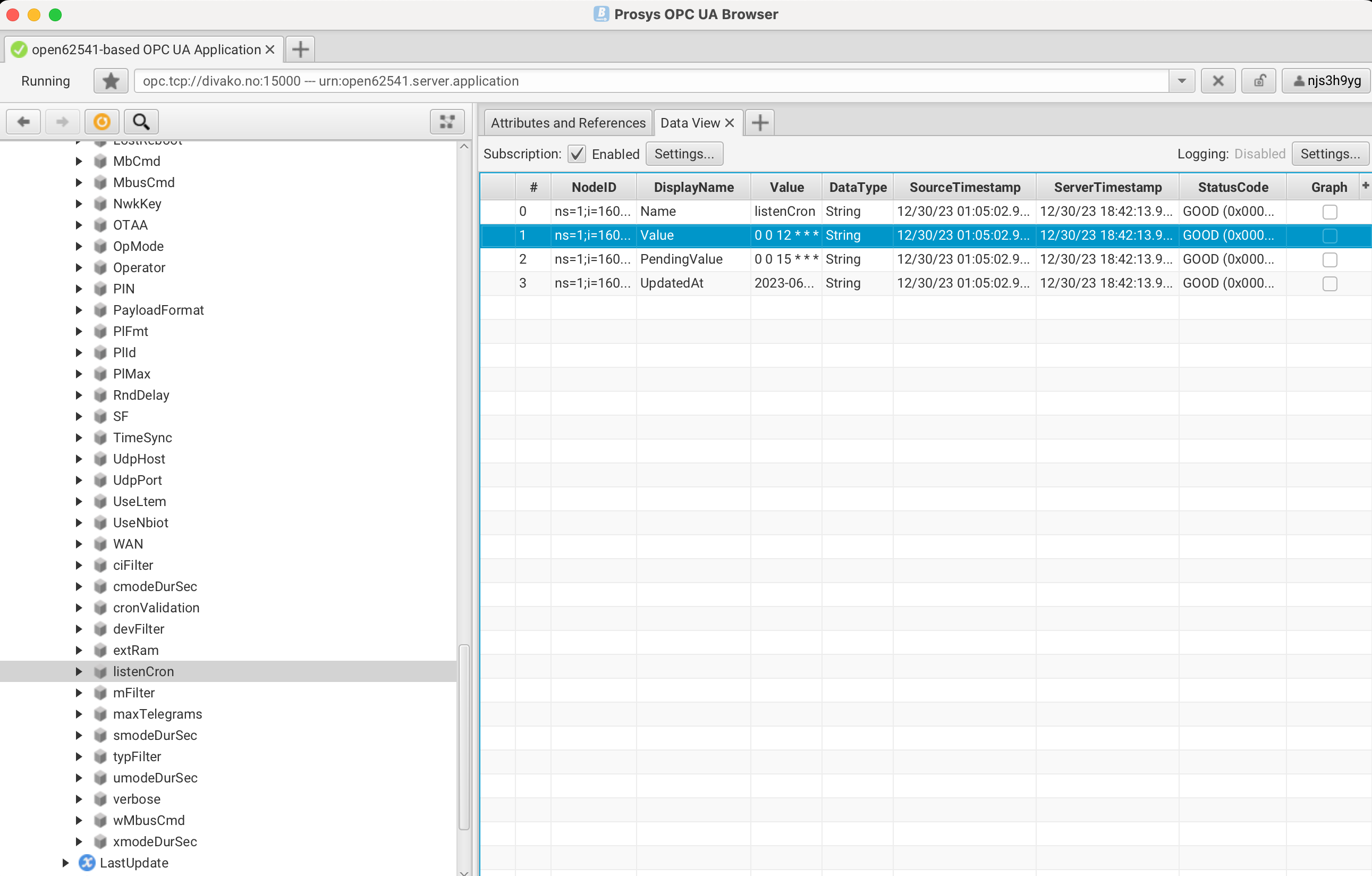
Task: Click the search icon in the toolbar
Action: coord(140,121)
